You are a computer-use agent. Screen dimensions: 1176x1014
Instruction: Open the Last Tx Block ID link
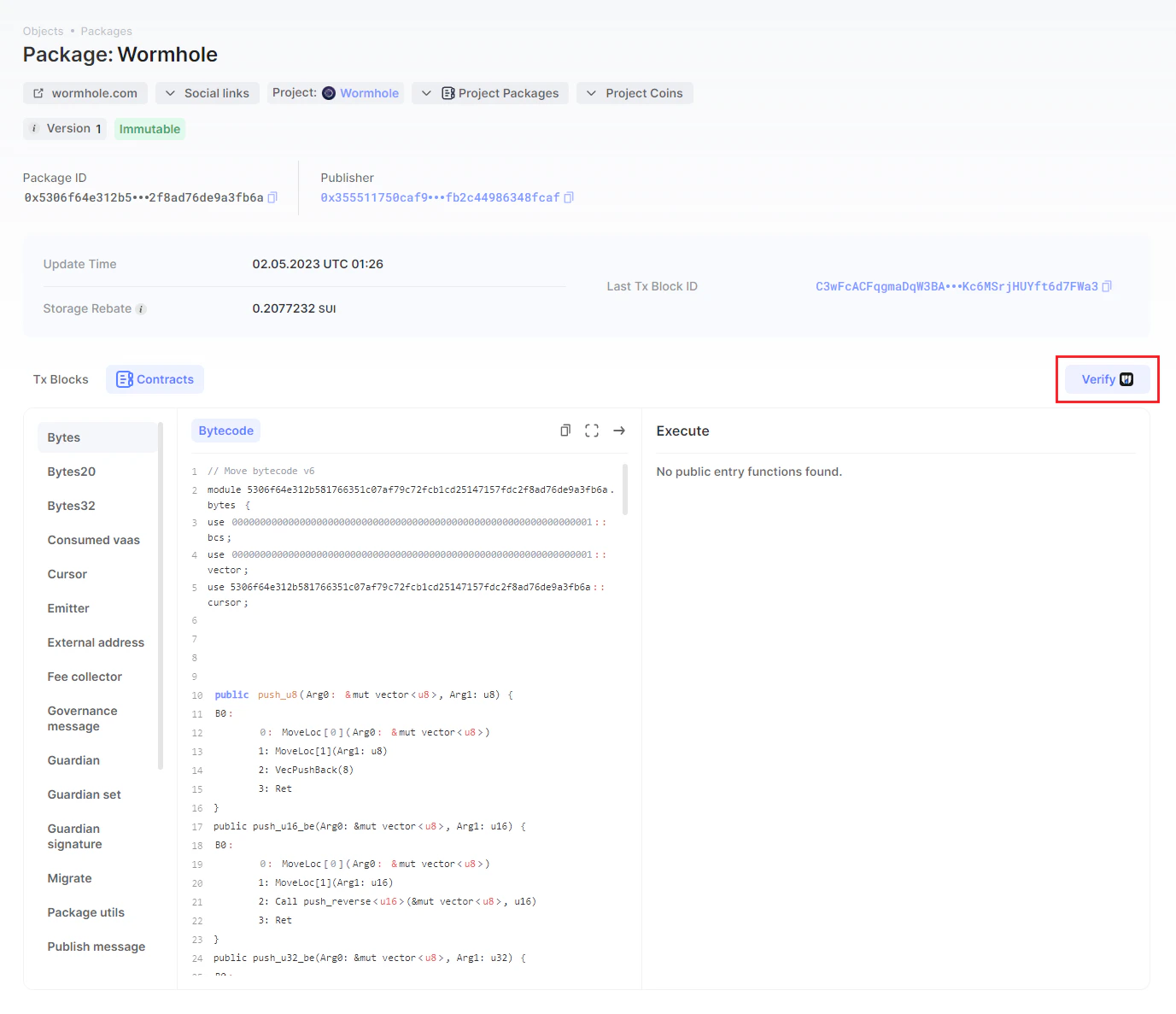click(957, 286)
